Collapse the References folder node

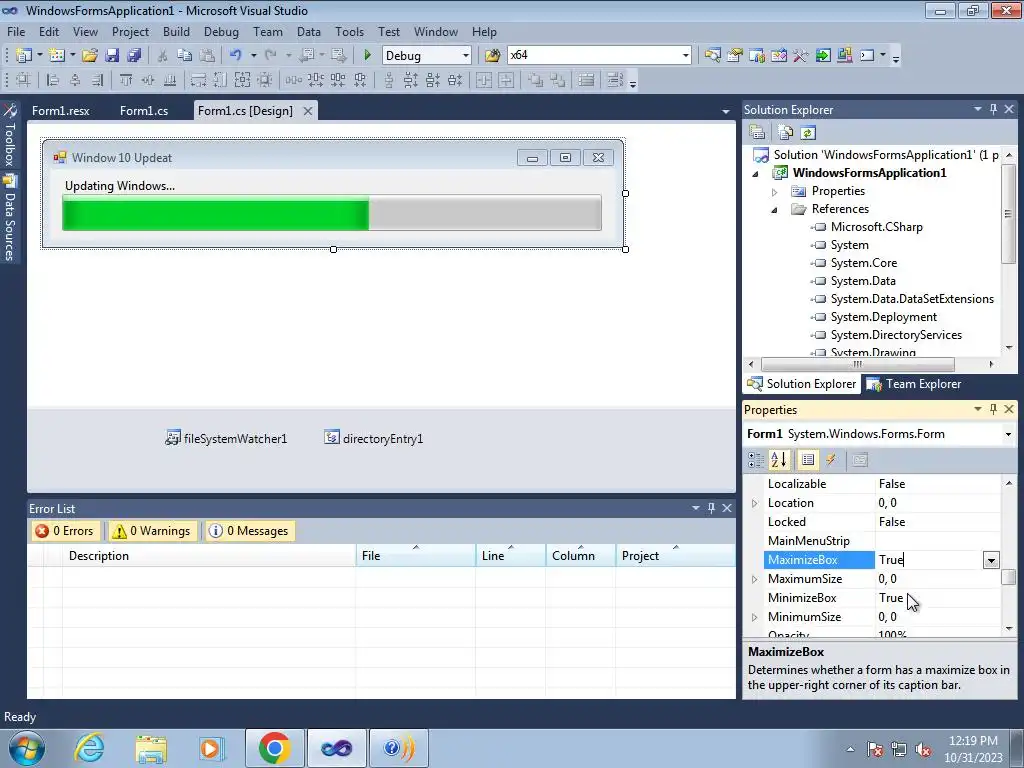tap(775, 210)
